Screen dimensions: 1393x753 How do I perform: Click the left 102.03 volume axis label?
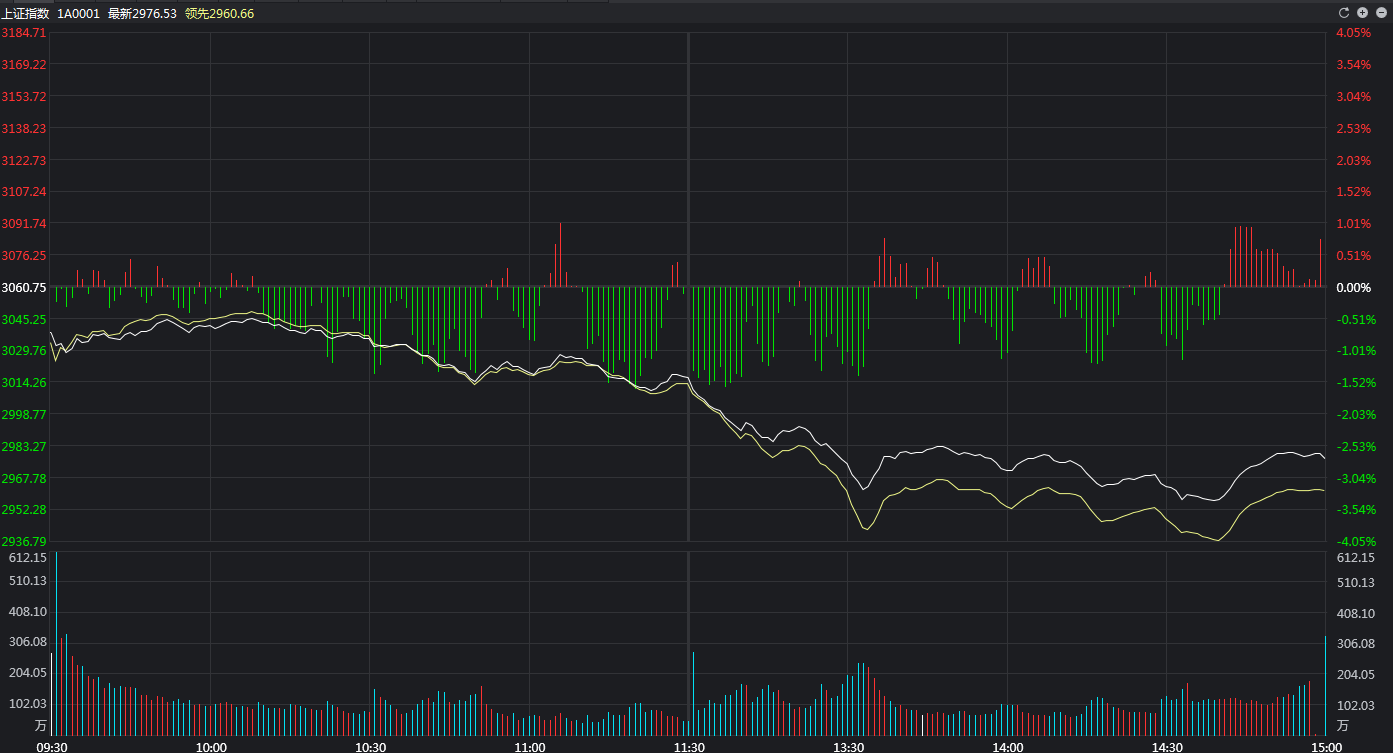click(x=27, y=704)
